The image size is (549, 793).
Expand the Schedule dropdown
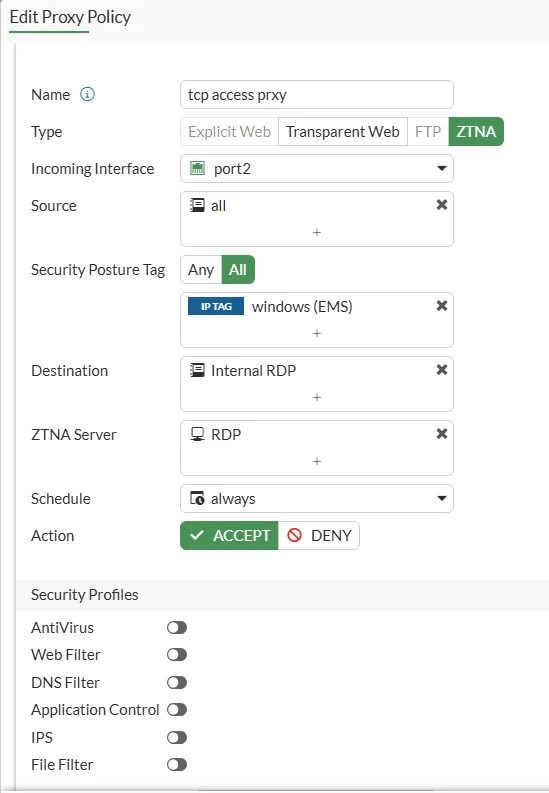[317, 499]
